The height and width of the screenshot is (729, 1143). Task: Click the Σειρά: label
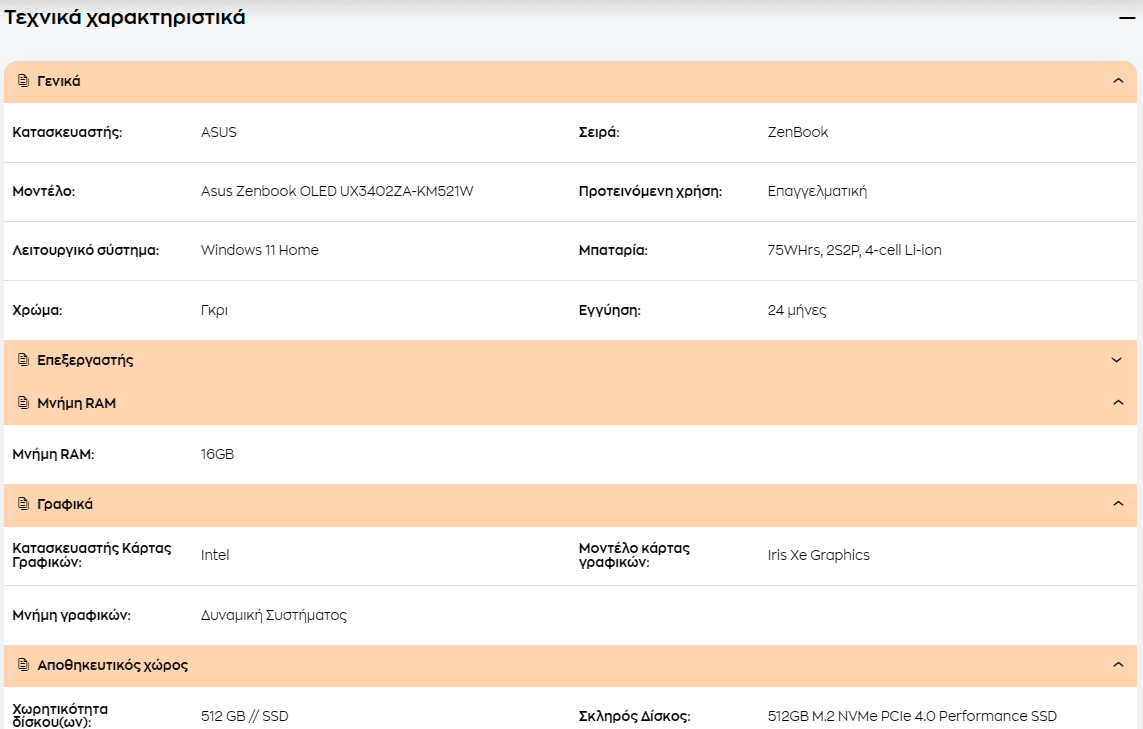click(599, 132)
